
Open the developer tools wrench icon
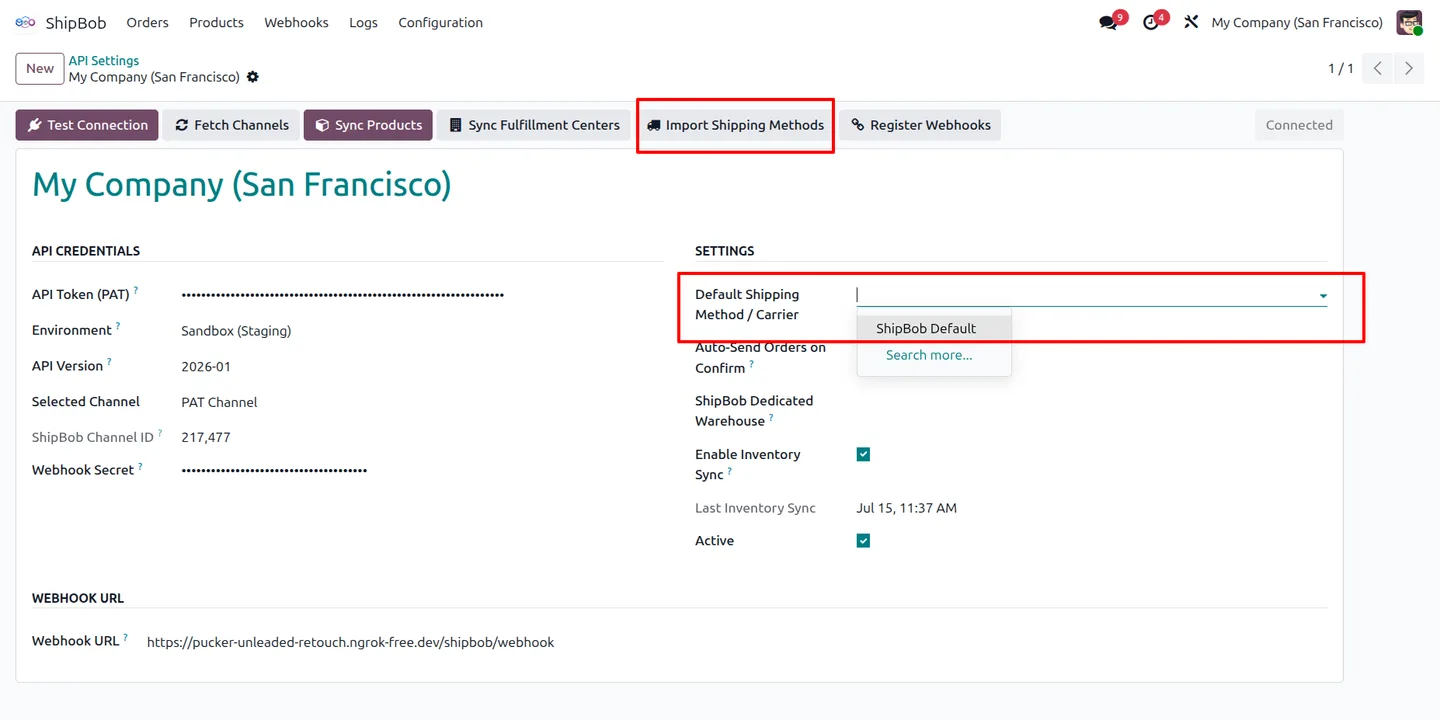pyautogui.click(x=1191, y=22)
